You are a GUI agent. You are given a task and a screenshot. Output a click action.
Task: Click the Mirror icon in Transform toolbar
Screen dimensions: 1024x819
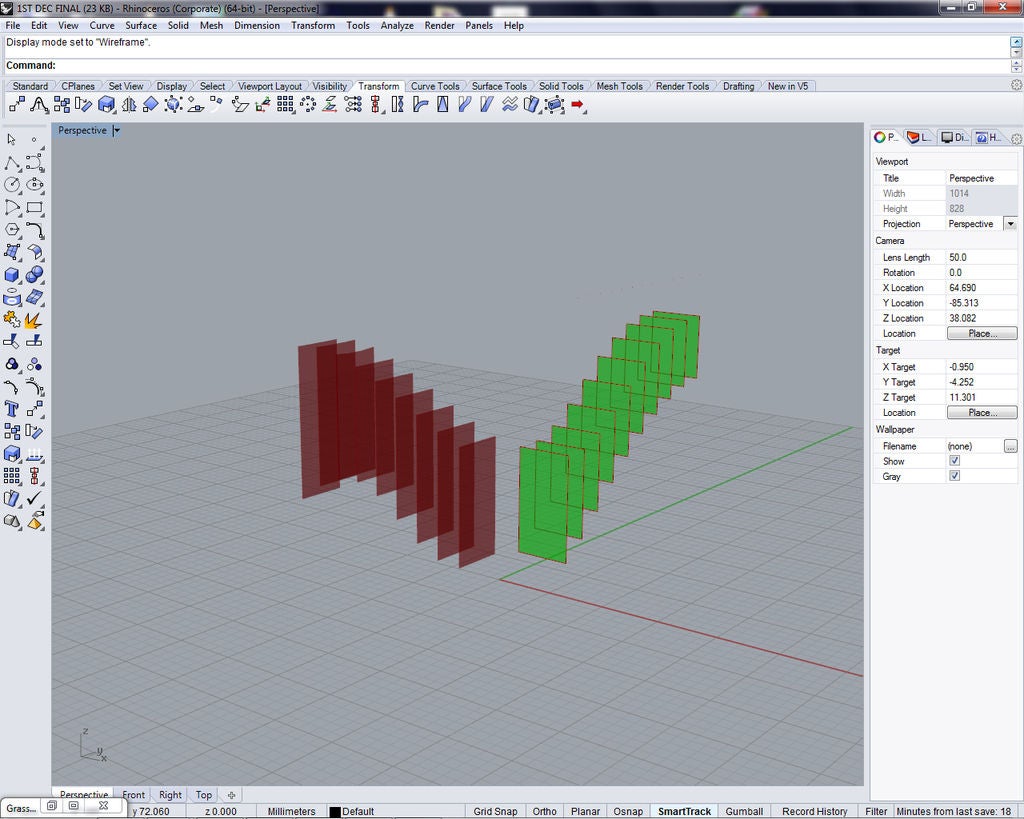point(129,104)
